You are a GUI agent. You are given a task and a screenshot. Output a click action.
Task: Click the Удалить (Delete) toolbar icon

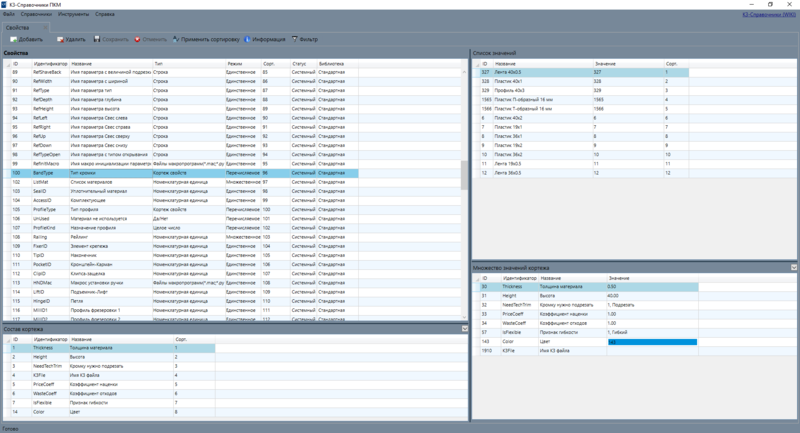click(60, 39)
